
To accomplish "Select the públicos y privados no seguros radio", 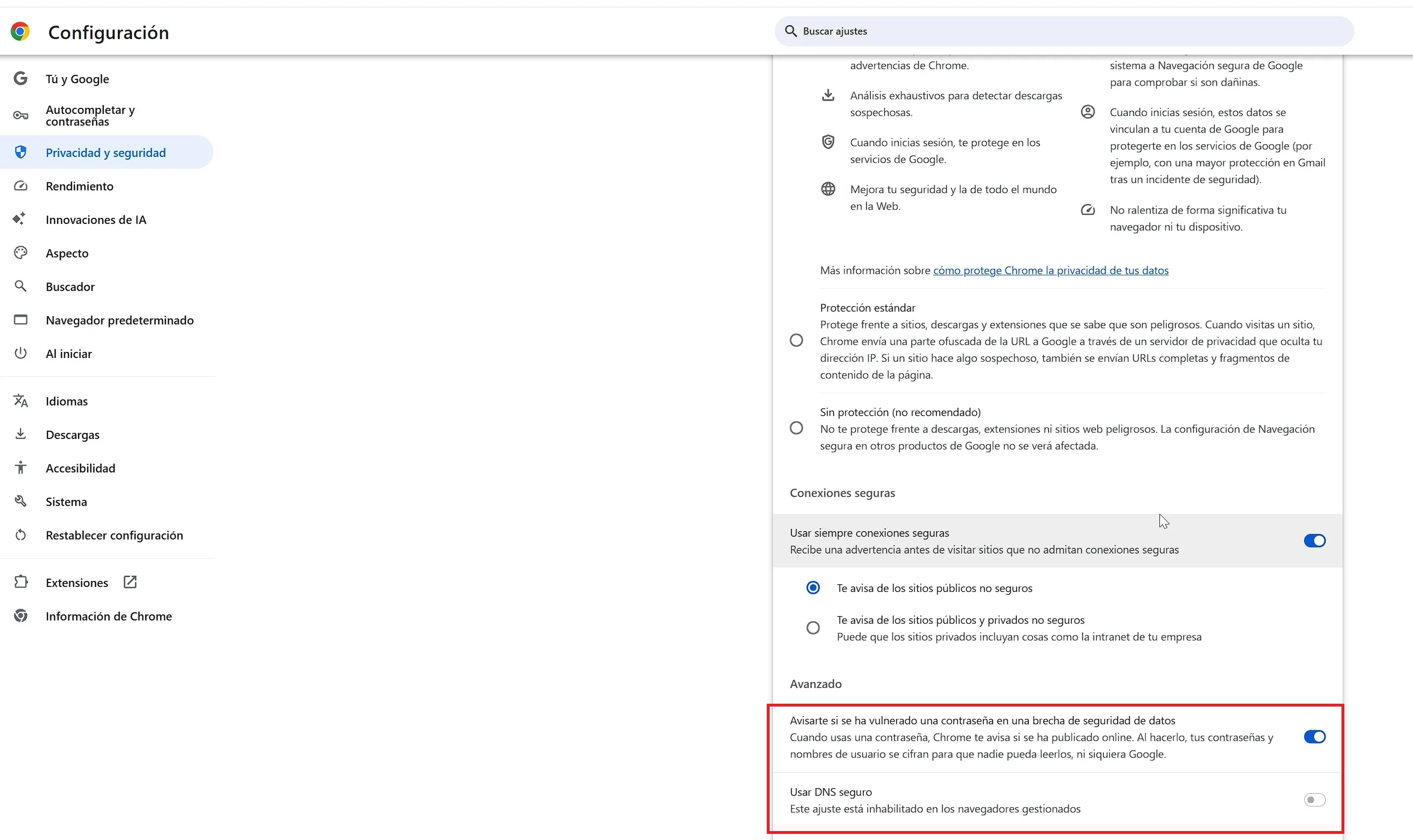I will click(x=813, y=628).
